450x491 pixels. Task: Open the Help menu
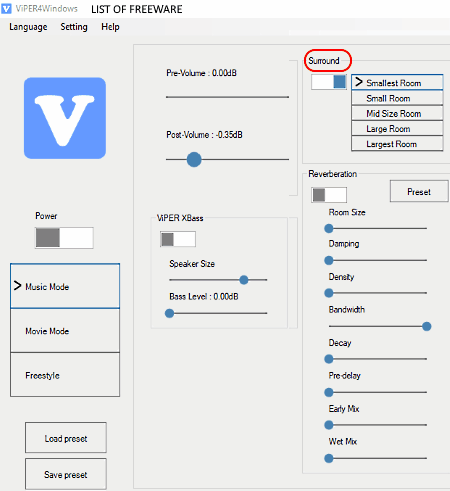[110, 27]
